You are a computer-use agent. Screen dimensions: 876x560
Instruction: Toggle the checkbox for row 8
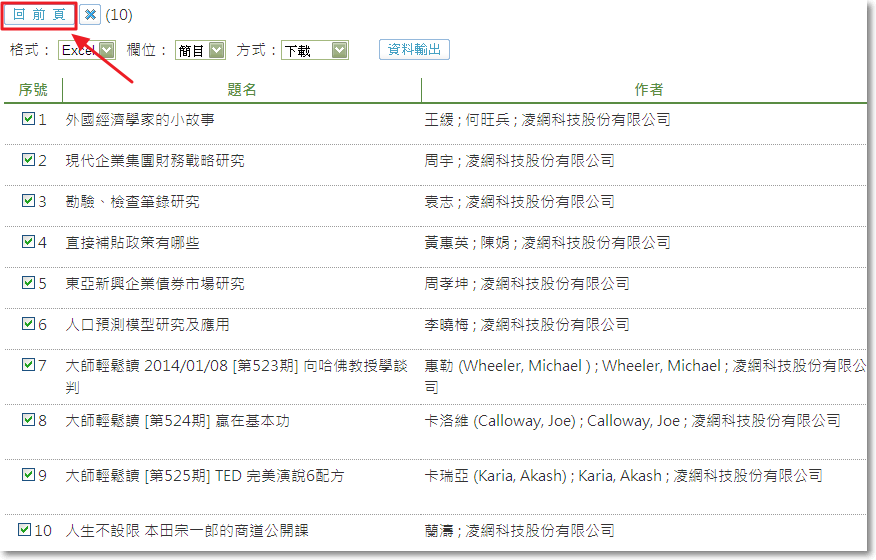click(x=28, y=420)
